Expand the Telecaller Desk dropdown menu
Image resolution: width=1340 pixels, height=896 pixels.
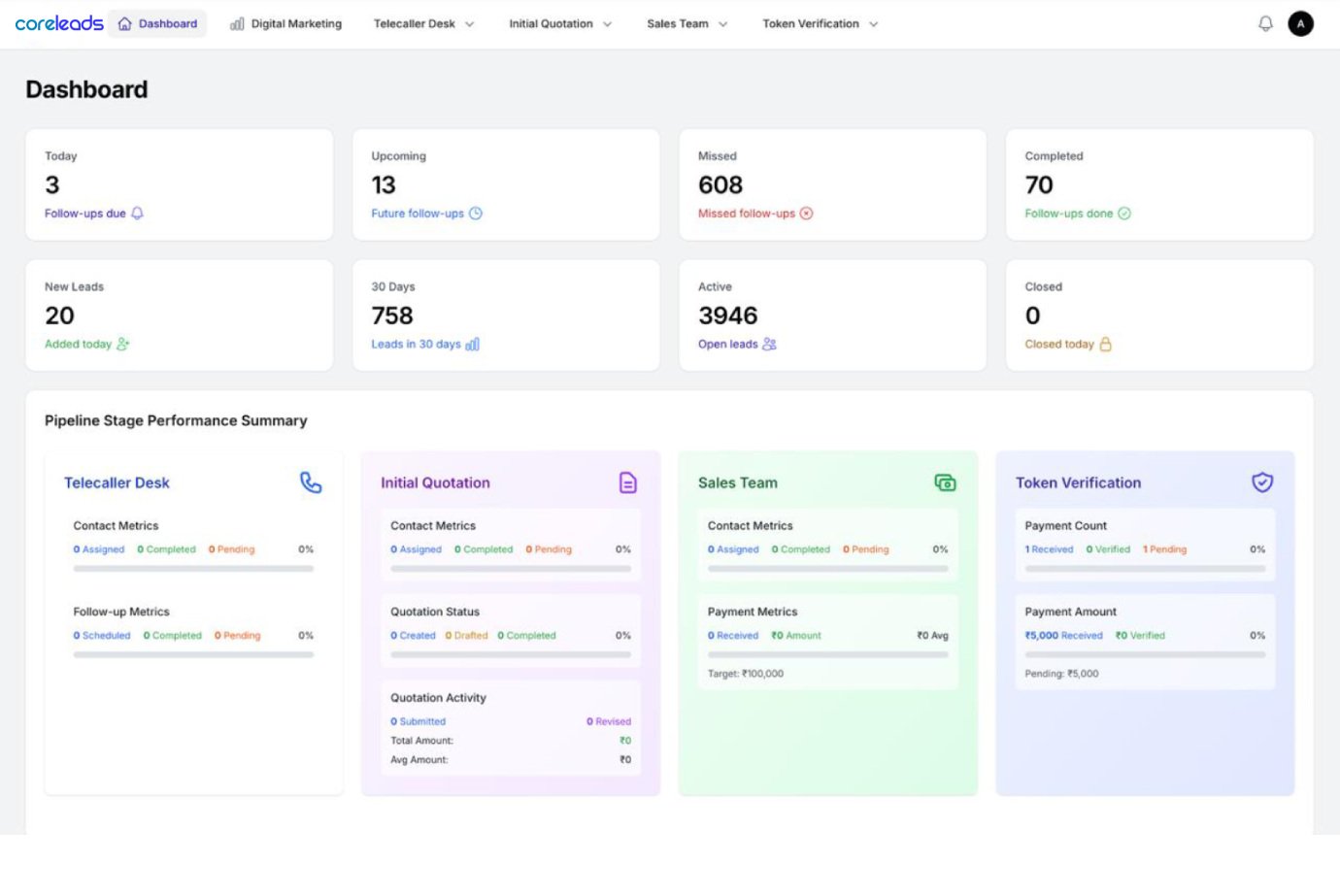click(x=423, y=24)
